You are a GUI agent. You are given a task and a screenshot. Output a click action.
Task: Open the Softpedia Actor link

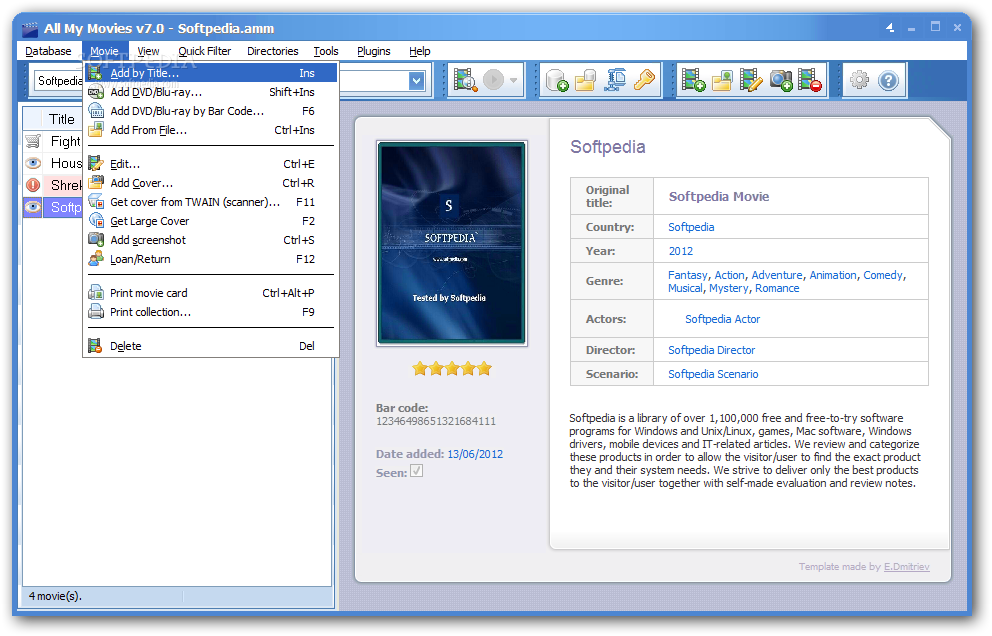coord(722,320)
